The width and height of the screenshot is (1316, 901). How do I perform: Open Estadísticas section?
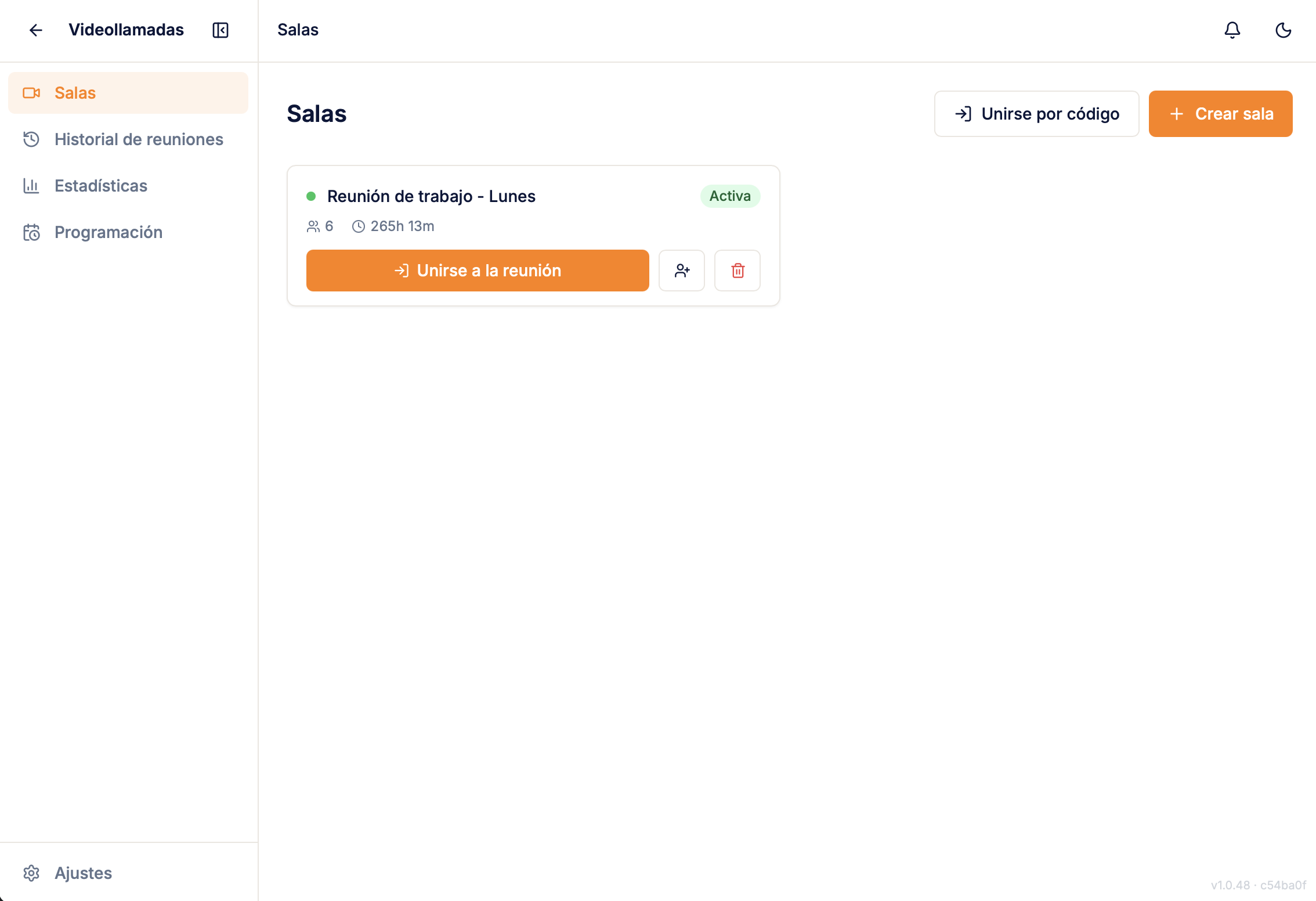coord(100,186)
